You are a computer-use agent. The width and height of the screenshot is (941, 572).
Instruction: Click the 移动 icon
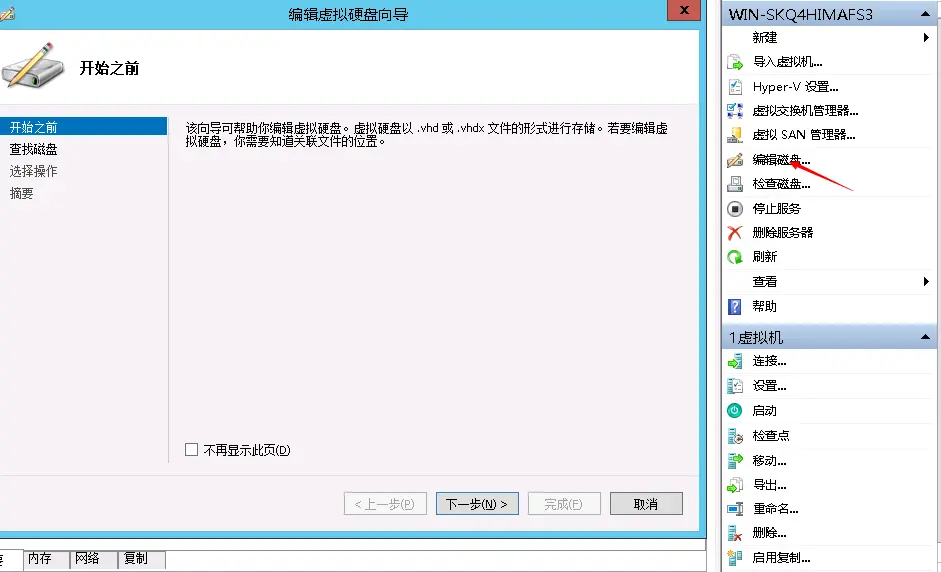coord(735,460)
